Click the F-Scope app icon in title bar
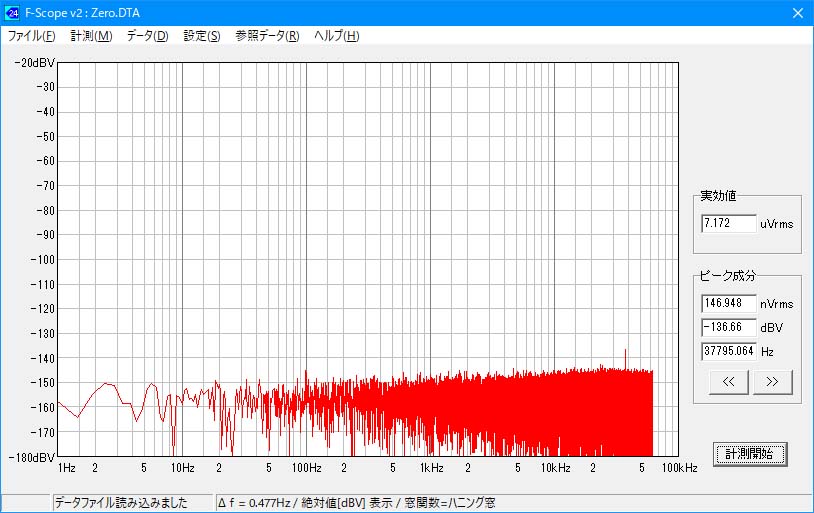 click(12, 13)
